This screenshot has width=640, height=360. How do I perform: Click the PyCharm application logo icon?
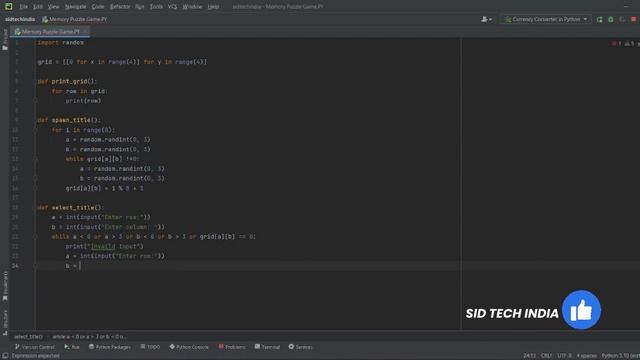click(x=9, y=6)
